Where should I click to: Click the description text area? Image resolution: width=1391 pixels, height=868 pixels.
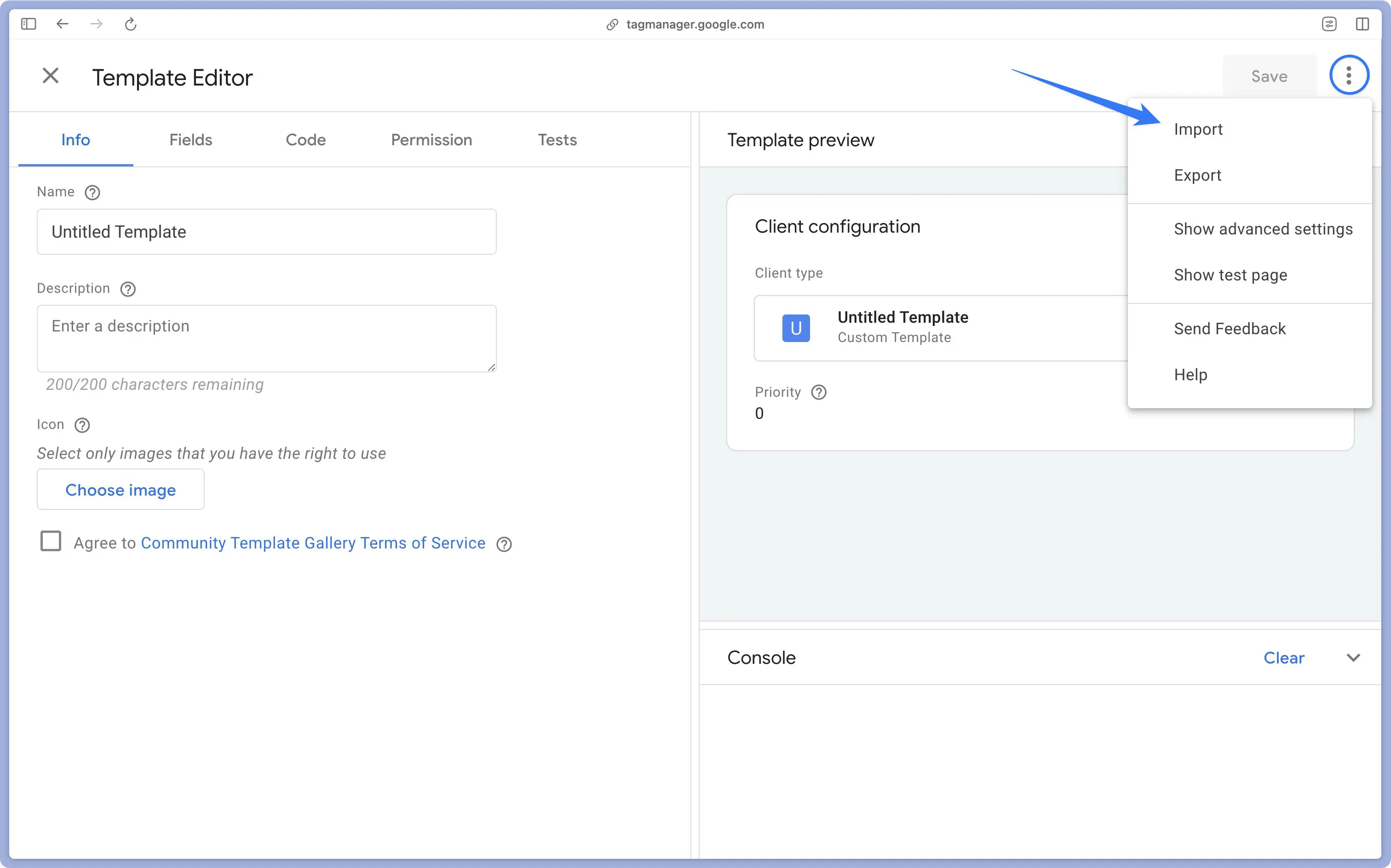point(266,339)
